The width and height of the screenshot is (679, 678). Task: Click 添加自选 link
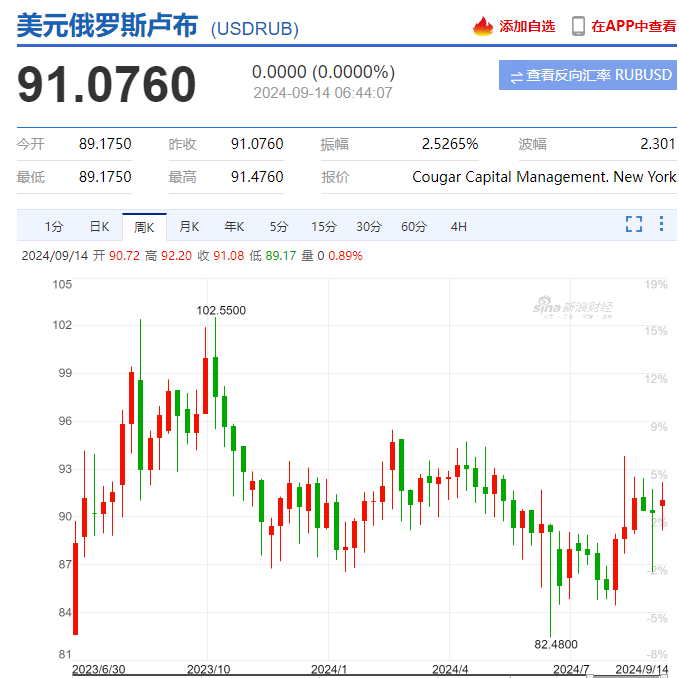[527, 26]
